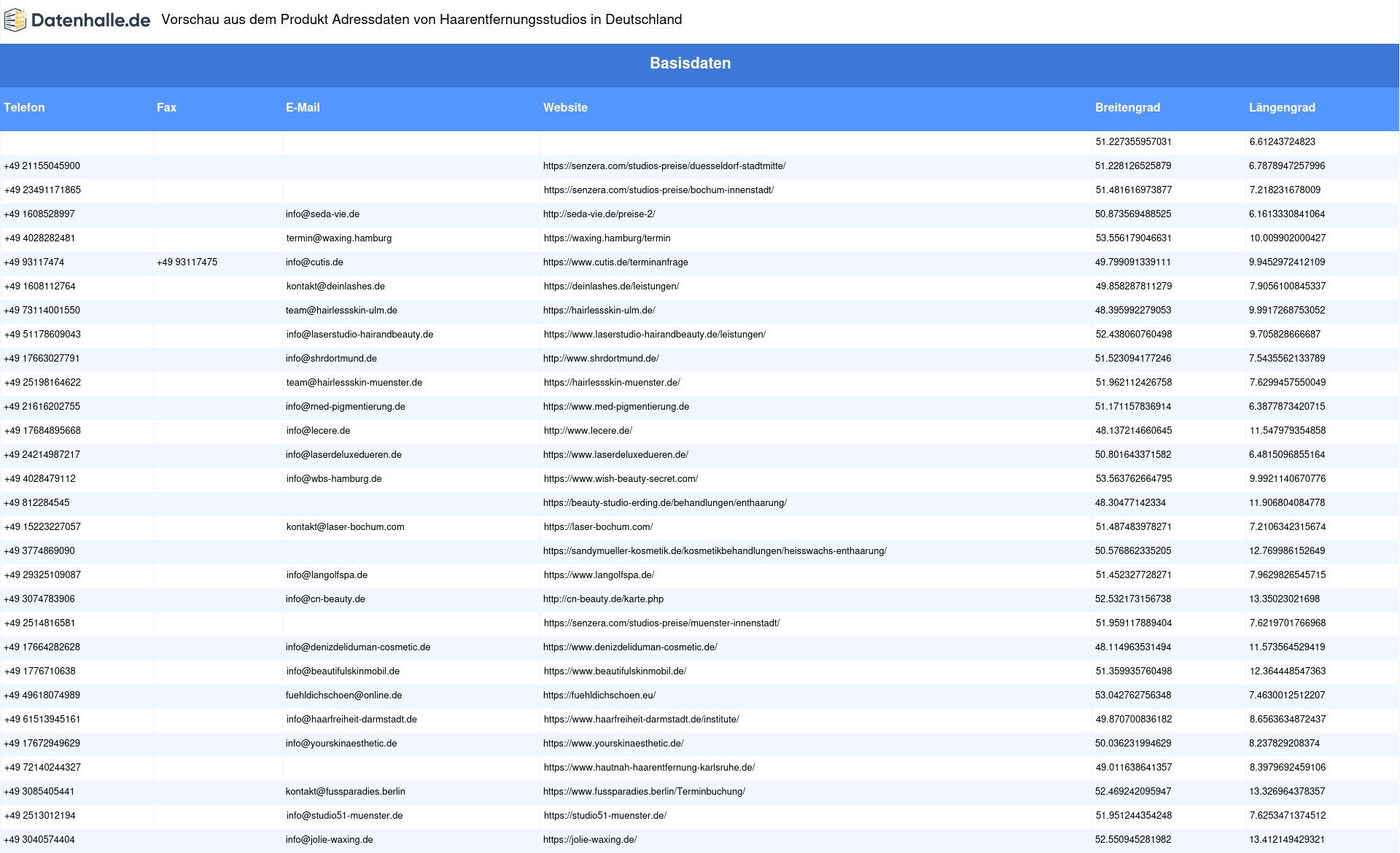
Task: Open sandymueller-kosmetik.de heisswachs link
Action: click(x=715, y=551)
